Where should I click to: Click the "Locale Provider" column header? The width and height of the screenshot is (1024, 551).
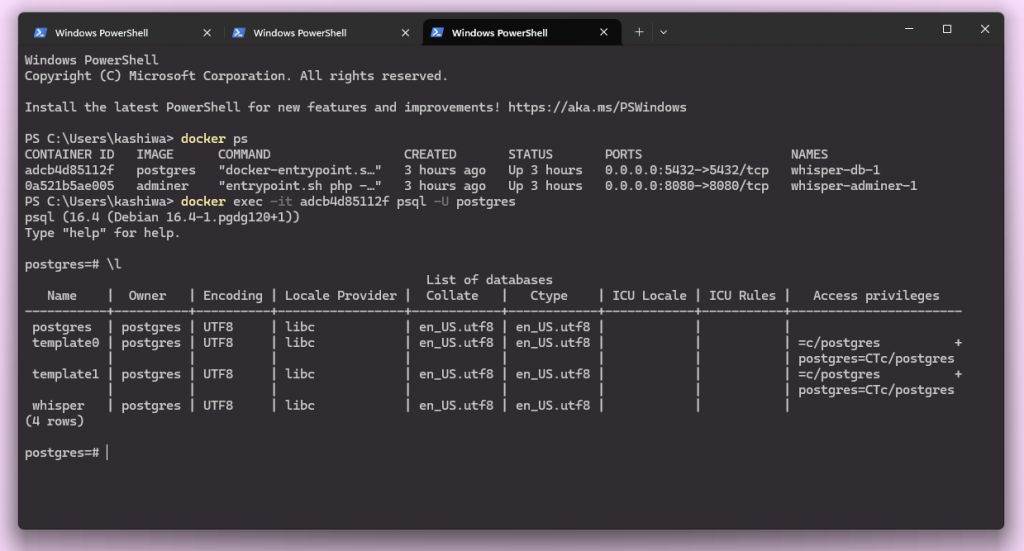tap(340, 296)
